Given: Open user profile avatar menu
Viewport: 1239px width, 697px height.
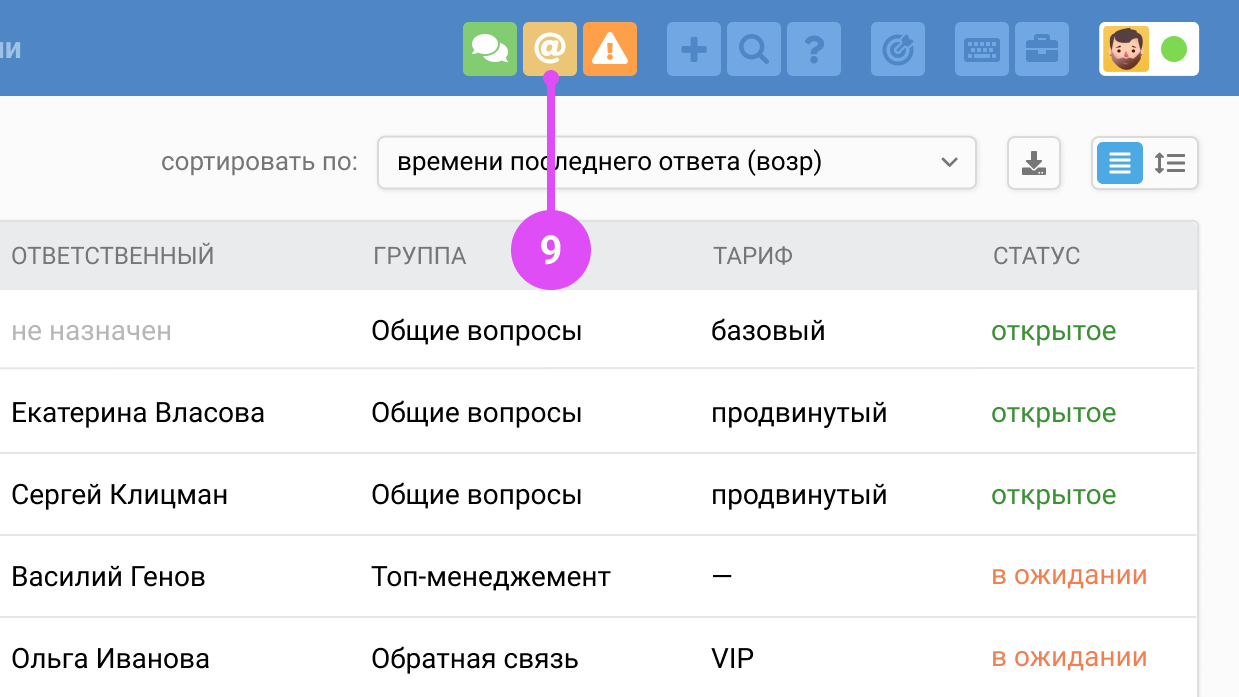Looking at the screenshot, I should pos(1126,49).
